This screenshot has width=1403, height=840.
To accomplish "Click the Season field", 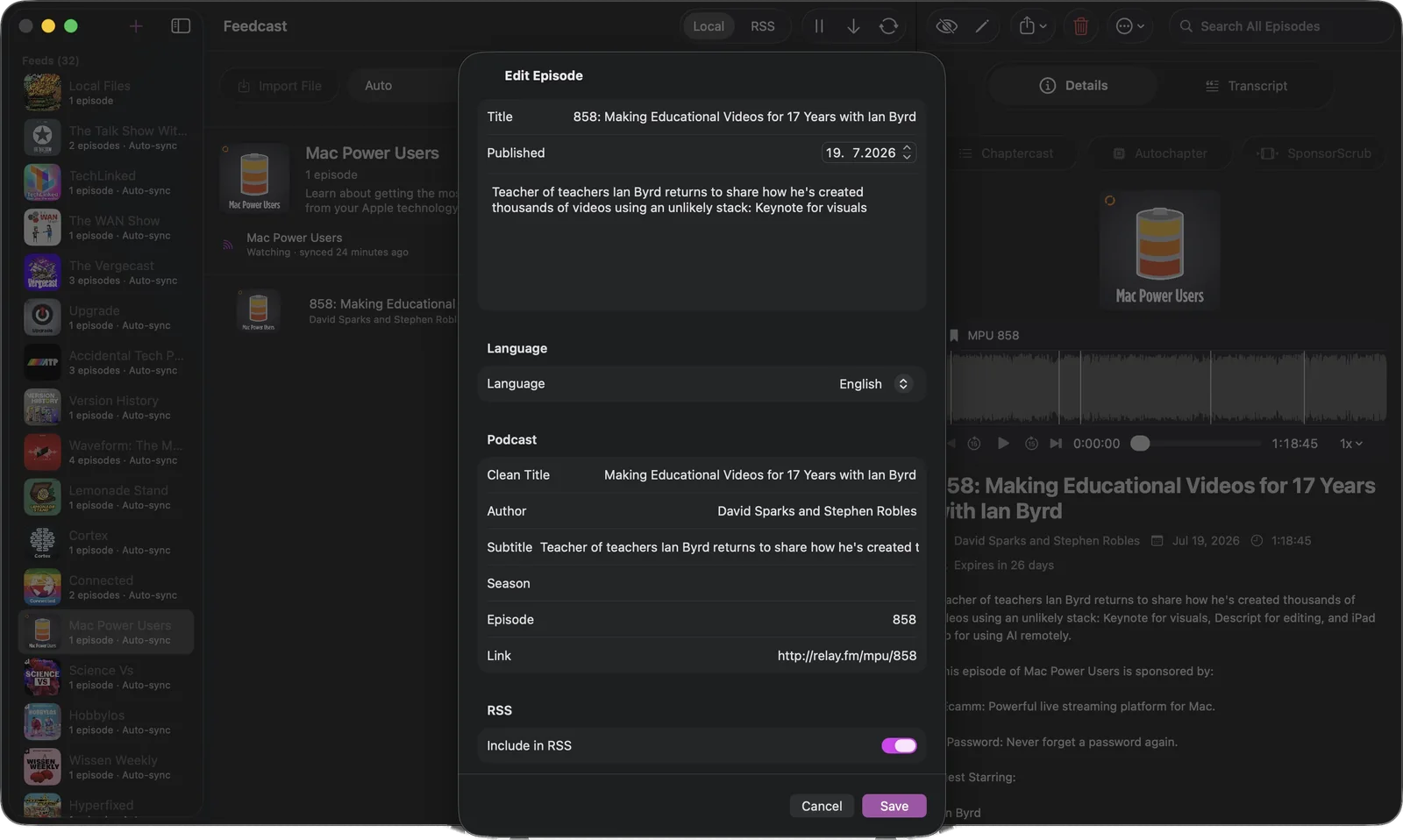I will pos(701,583).
